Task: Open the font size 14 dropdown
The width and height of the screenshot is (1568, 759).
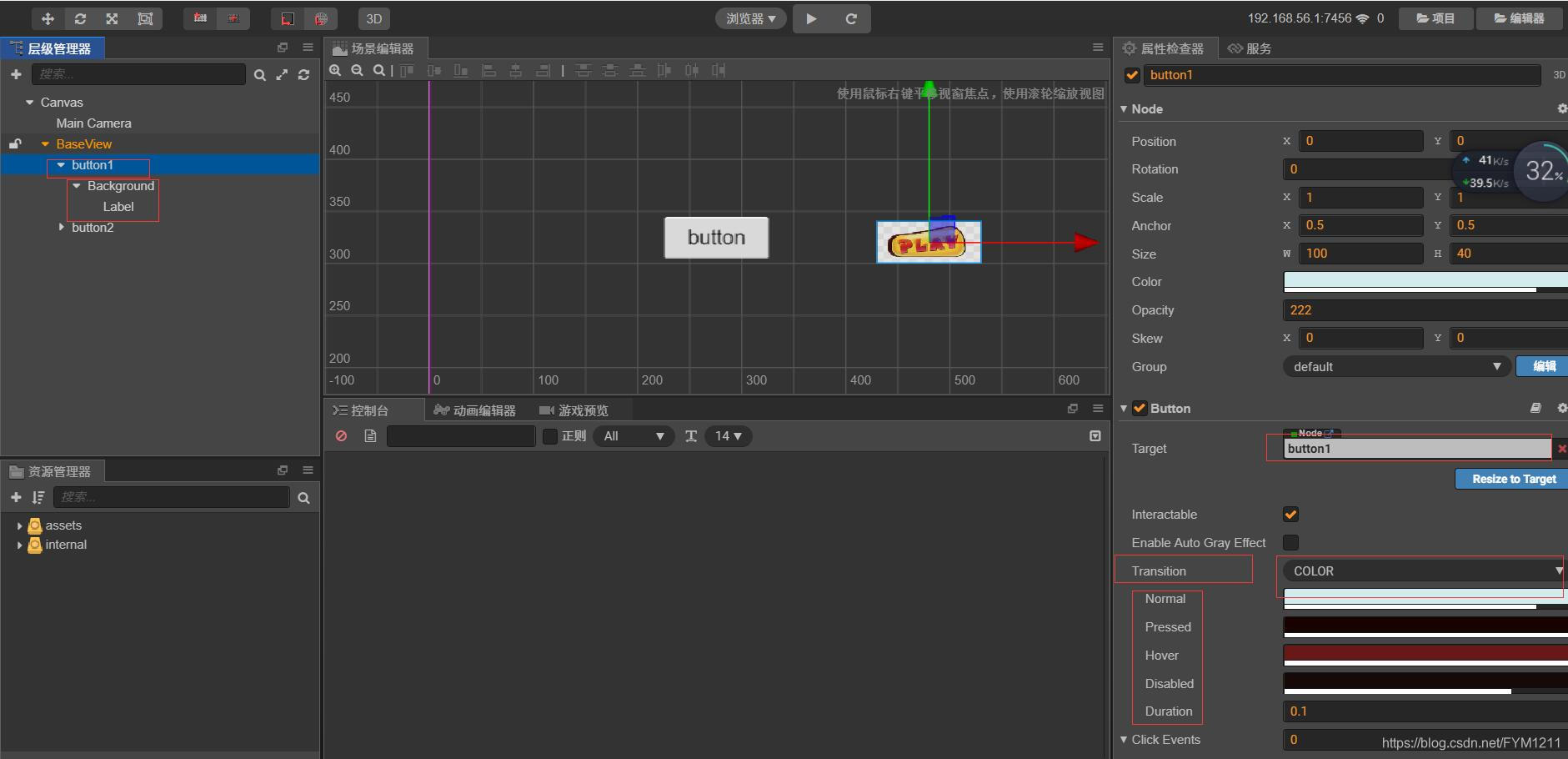Action: 729,436
